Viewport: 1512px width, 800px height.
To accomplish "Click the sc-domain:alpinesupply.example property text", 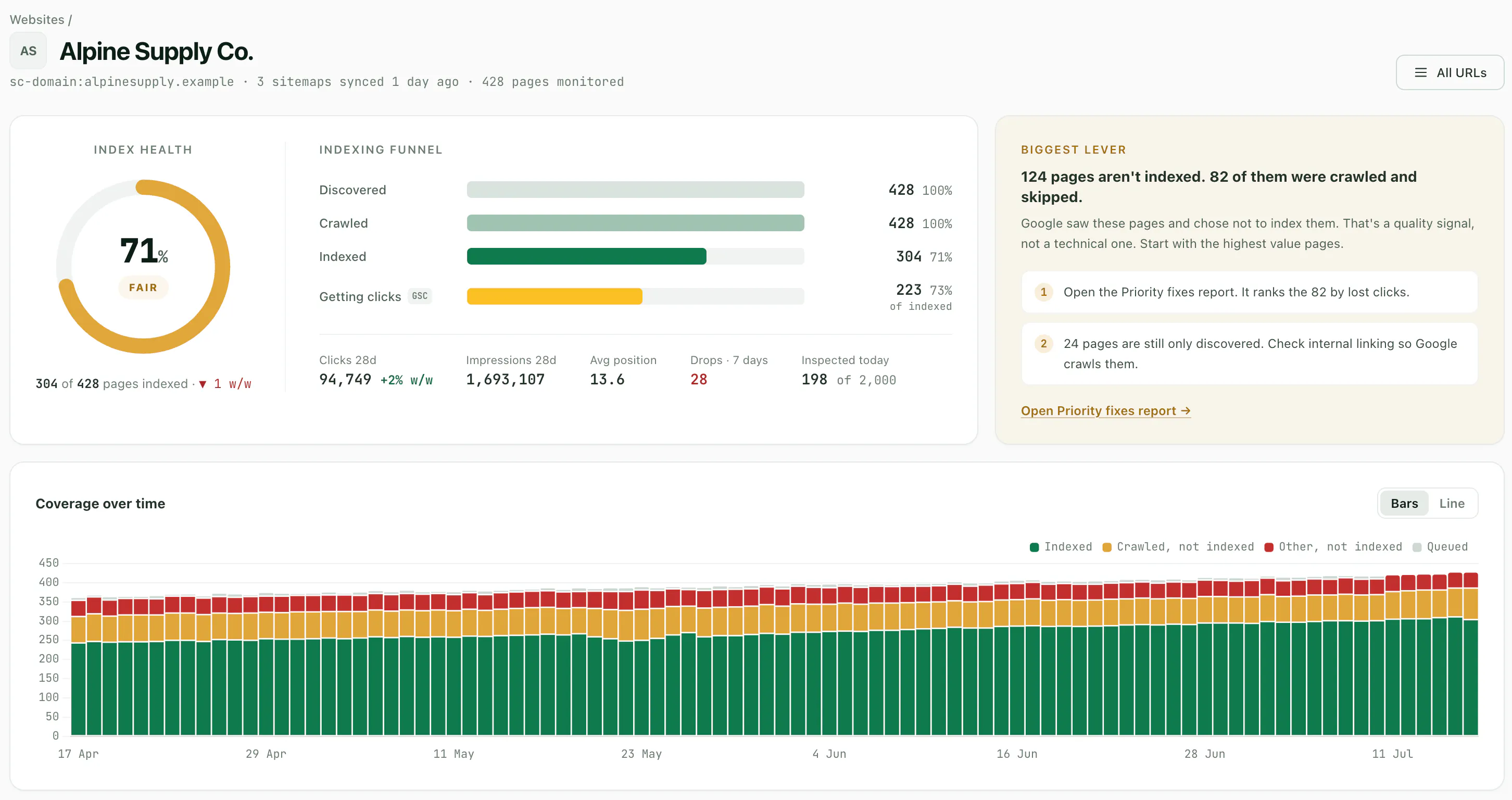I will click(x=121, y=82).
